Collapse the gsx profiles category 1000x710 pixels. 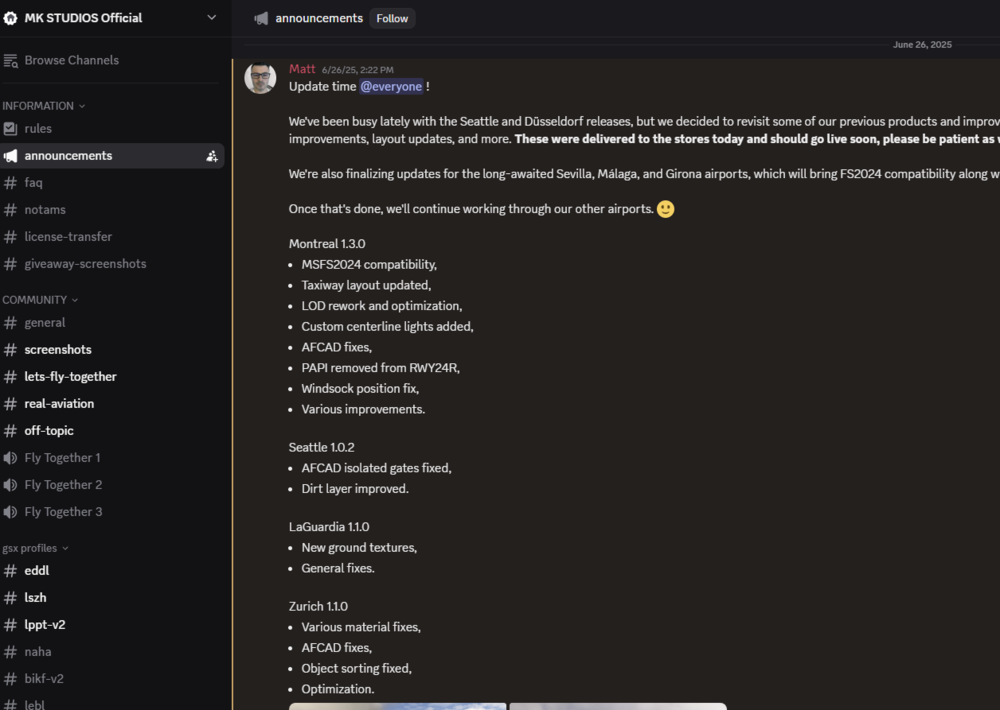tap(34, 548)
